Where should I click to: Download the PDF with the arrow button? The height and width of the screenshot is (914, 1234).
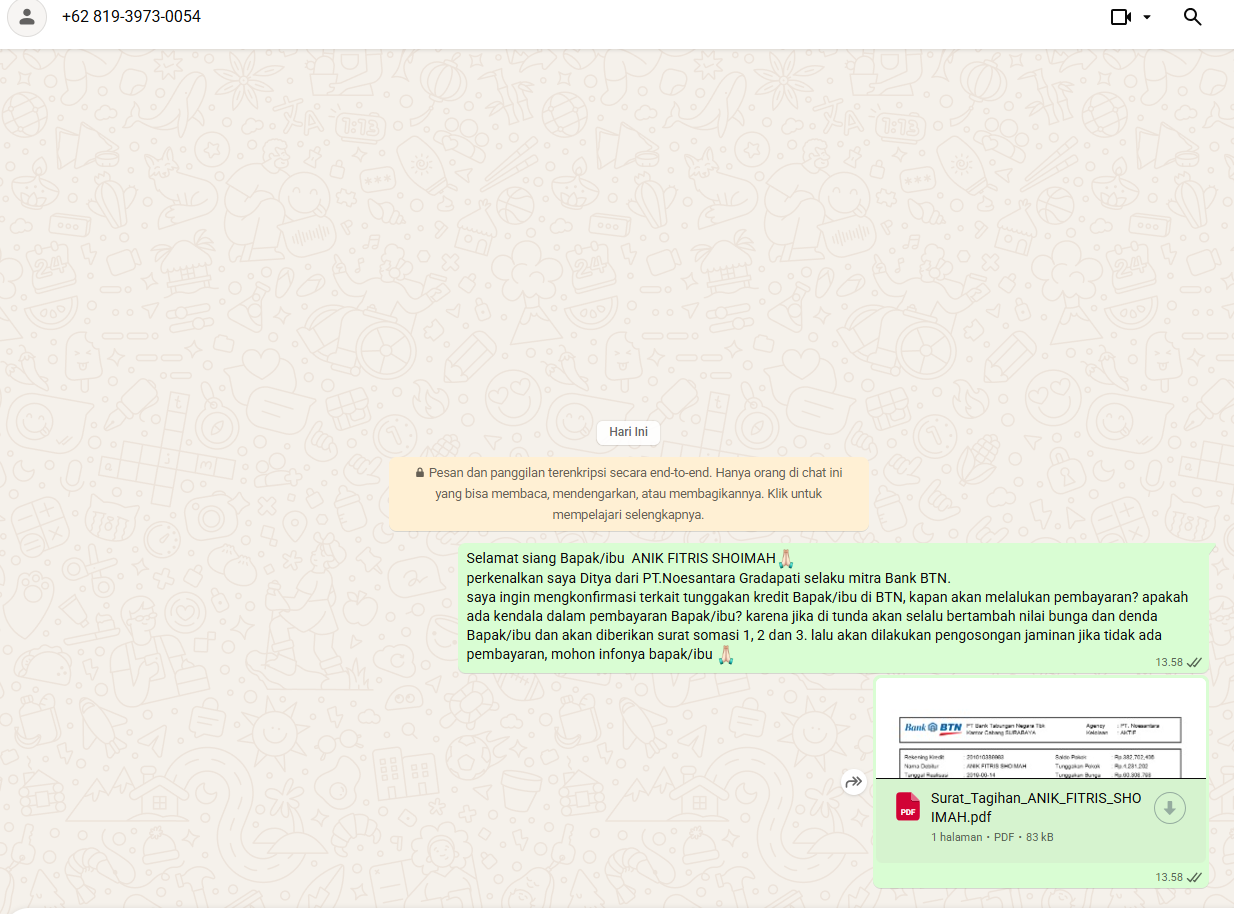point(1169,808)
